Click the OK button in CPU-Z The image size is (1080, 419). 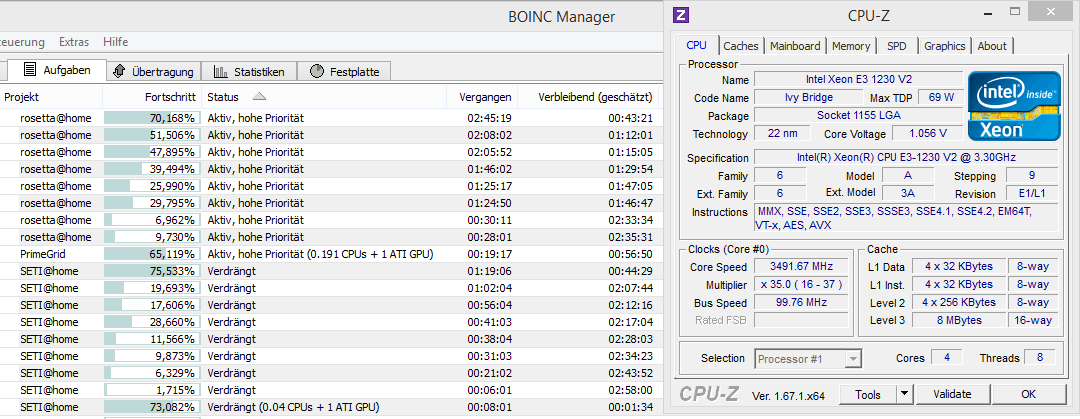tap(1028, 395)
